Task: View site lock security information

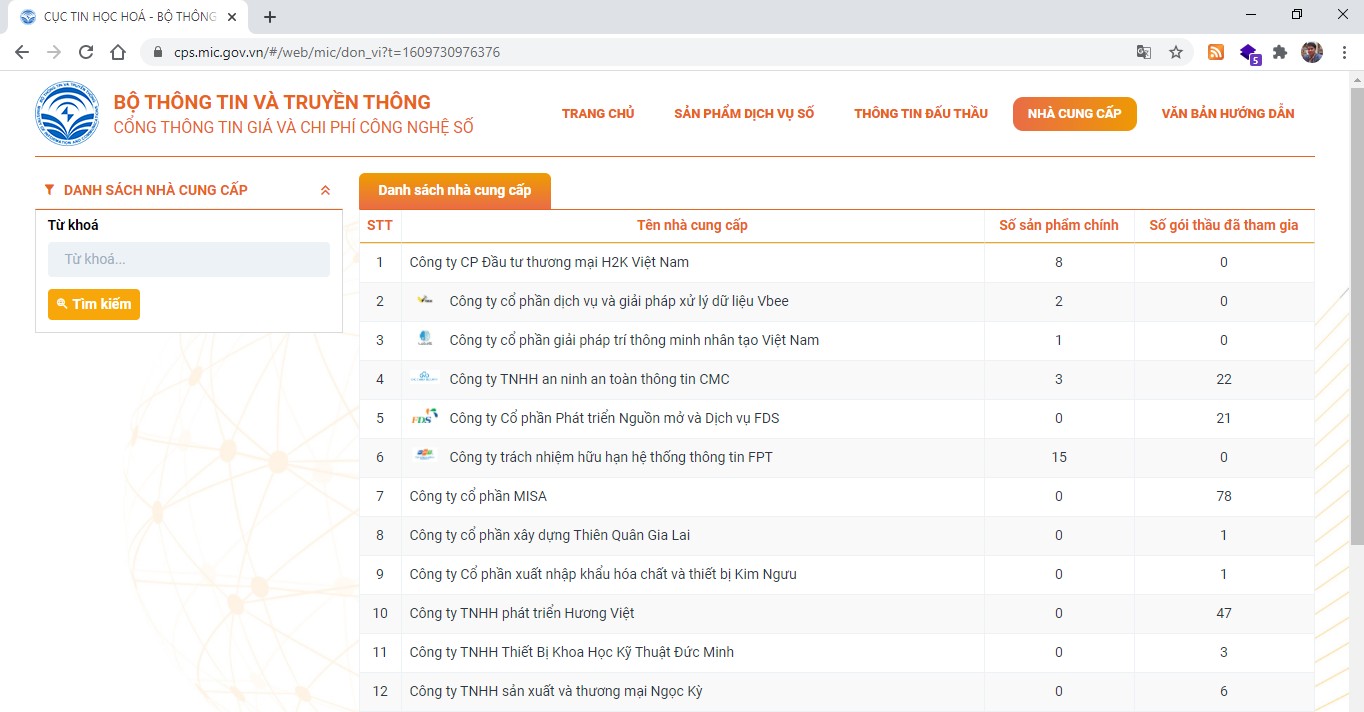Action: click(158, 52)
